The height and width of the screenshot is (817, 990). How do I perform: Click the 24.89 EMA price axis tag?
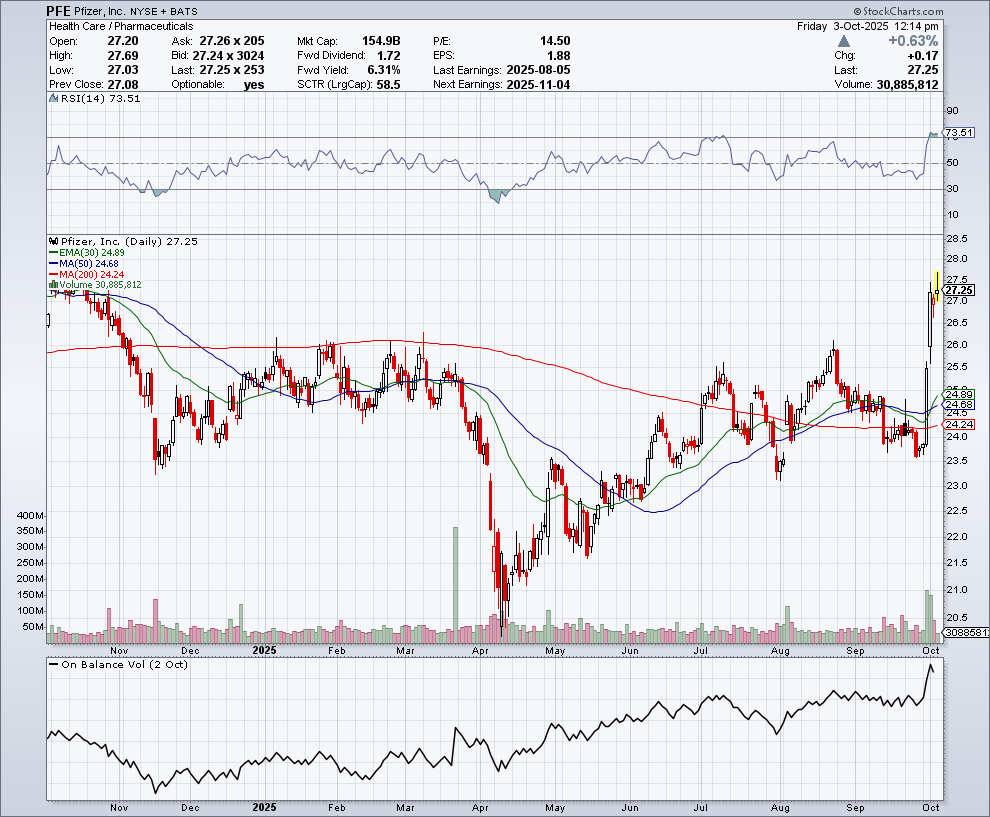pos(958,394)
